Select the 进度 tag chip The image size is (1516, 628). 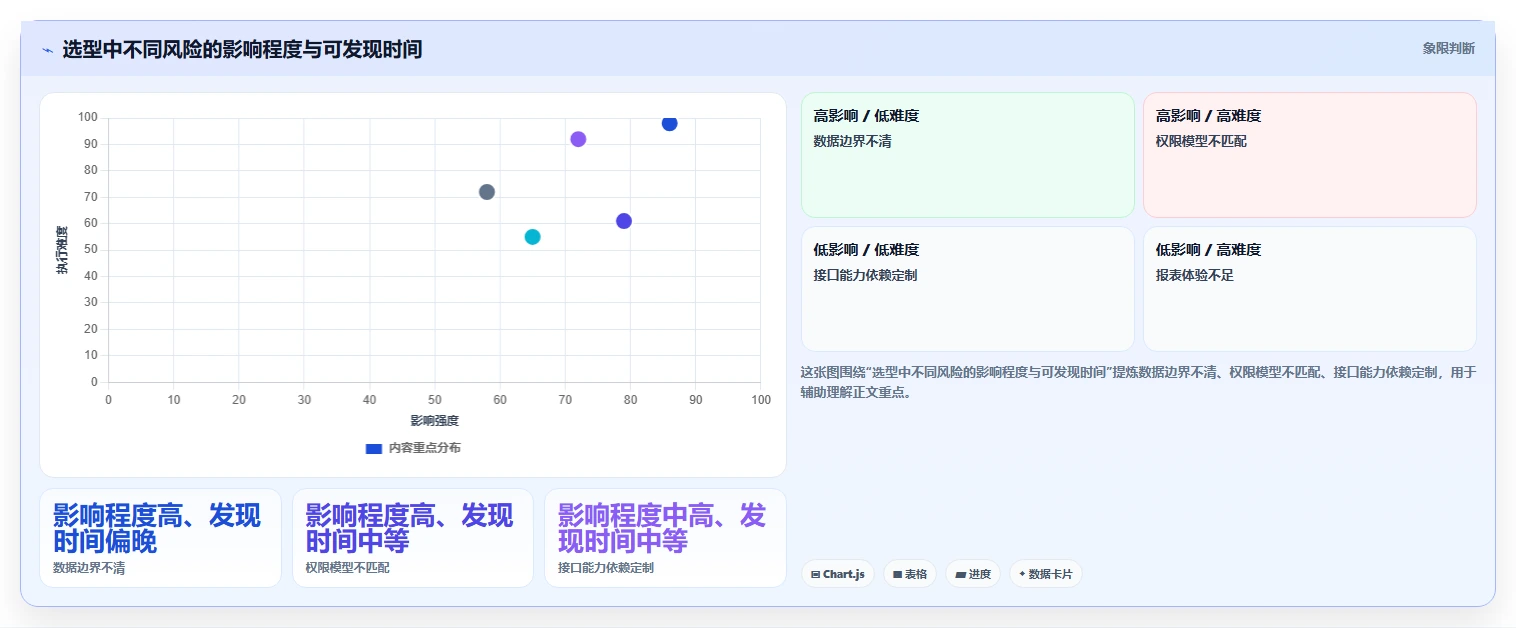tap(973, 574)
